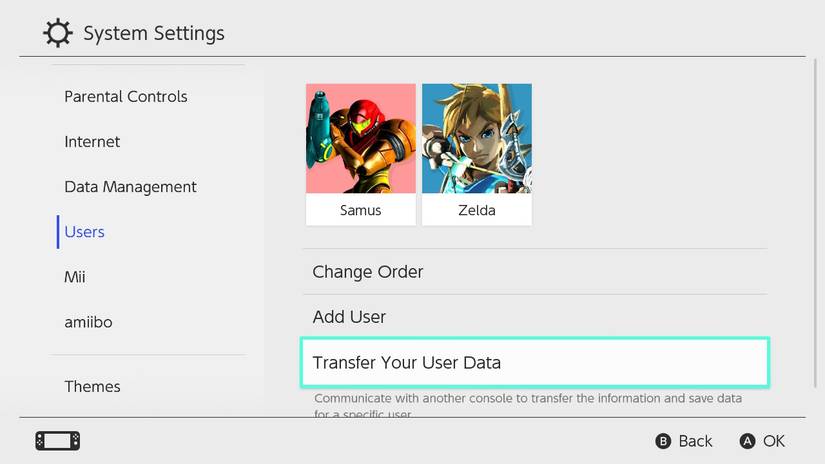Select Samus user avatar image
Screen dimensions: 825x464
coord(360,138)
